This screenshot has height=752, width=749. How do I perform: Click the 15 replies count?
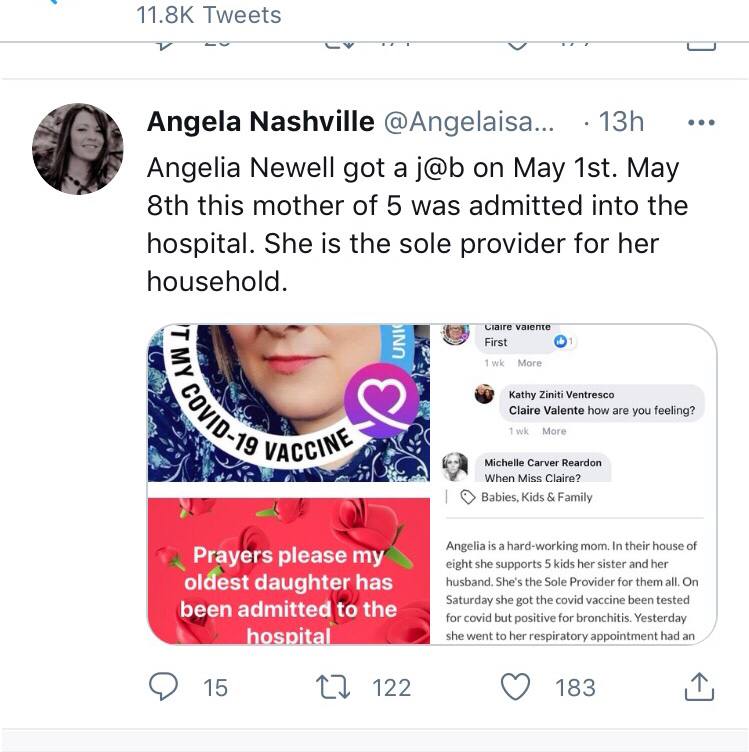pos(215,688)
